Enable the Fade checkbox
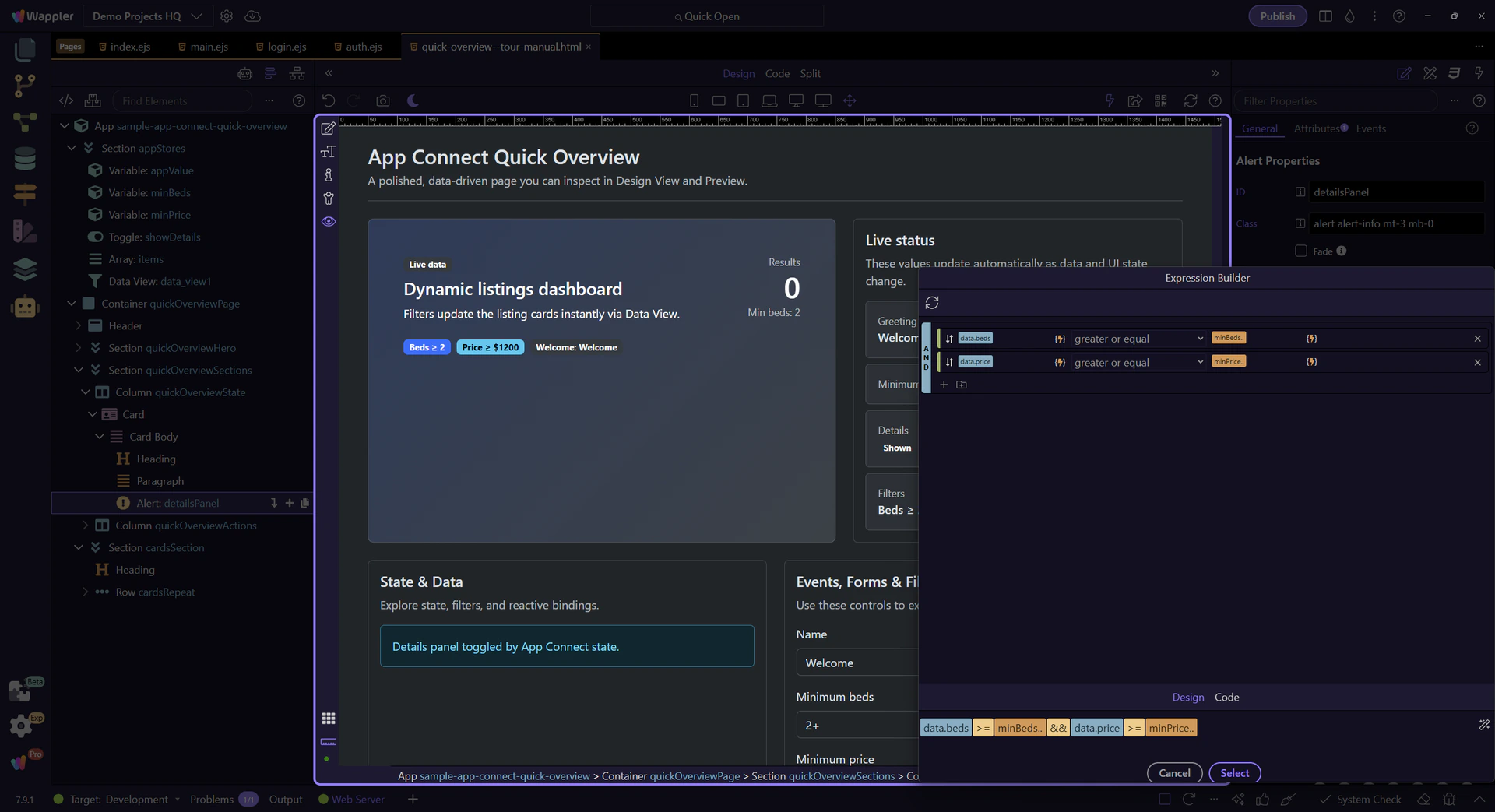This screenshot has width=1495, height=812. click(1300, 251)
